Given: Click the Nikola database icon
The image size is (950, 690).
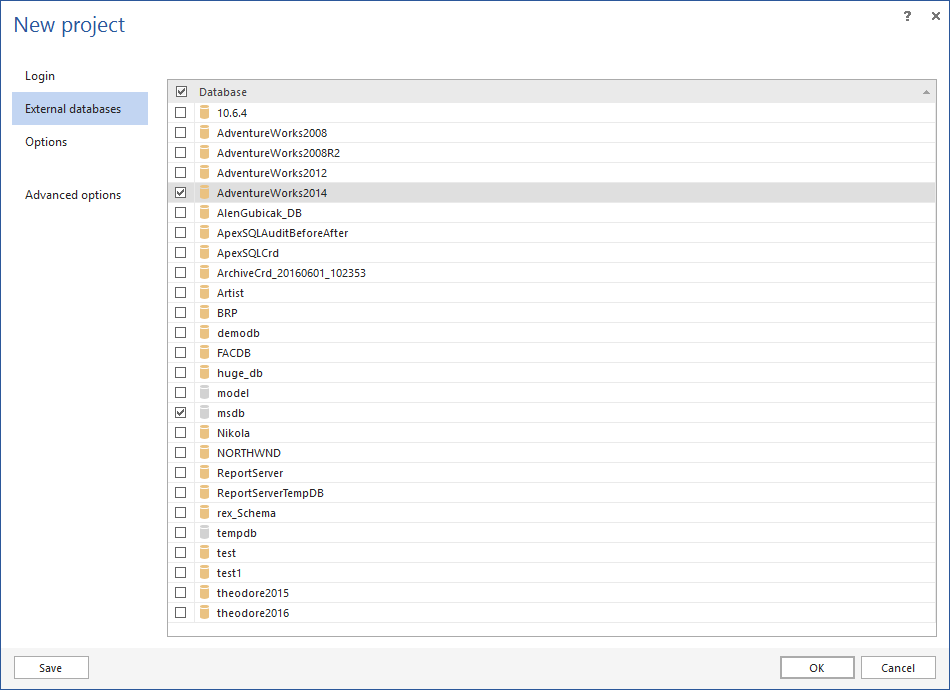Looking at the screenshot, I should (x=205, y=433).
